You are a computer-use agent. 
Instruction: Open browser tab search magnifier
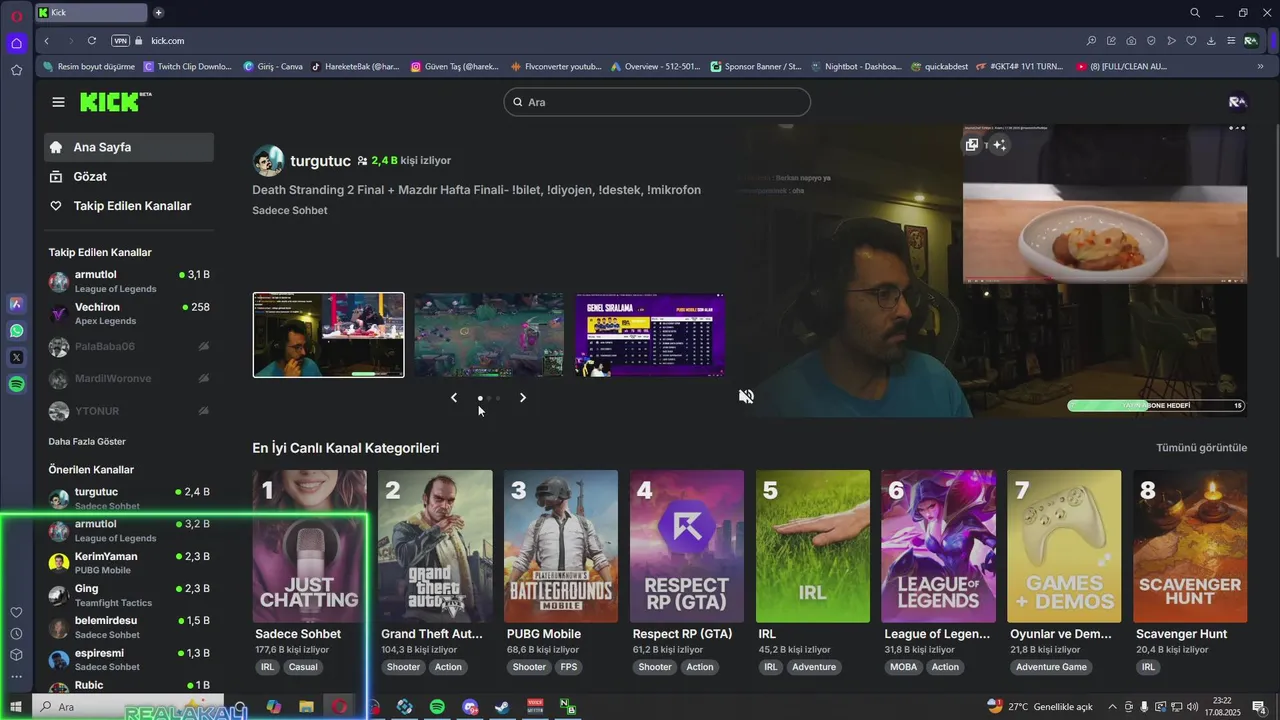tap(1195, 13)
